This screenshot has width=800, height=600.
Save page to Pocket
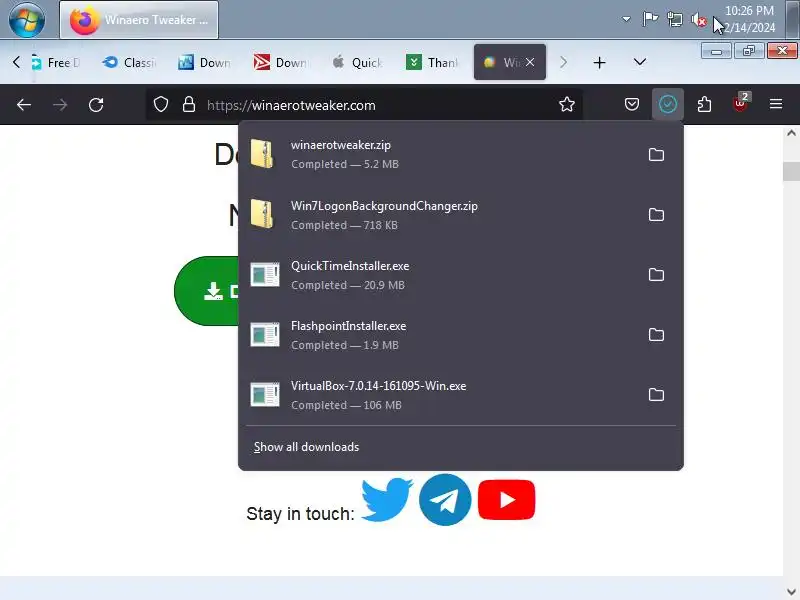click(x=632, y=105)
